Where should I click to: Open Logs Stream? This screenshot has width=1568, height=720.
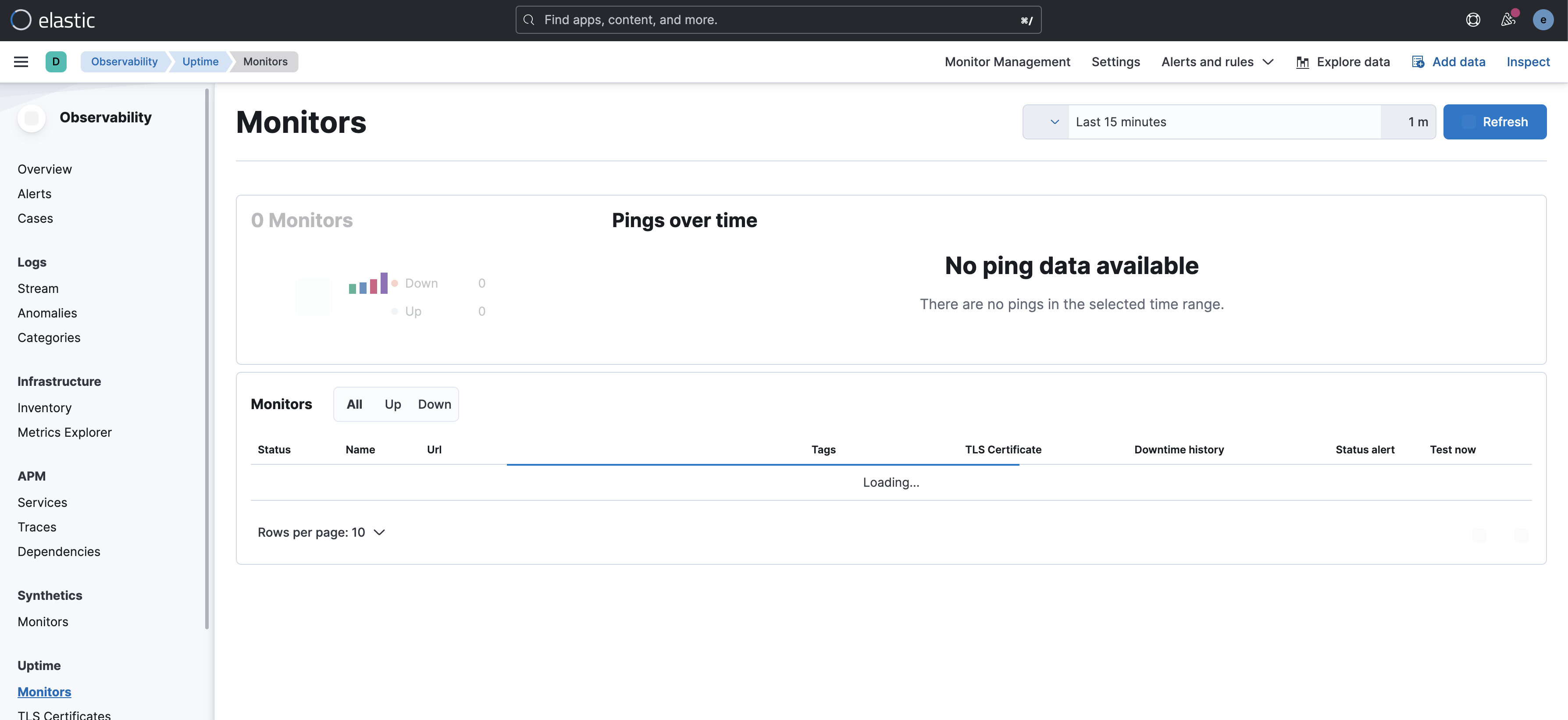[38, 289]
